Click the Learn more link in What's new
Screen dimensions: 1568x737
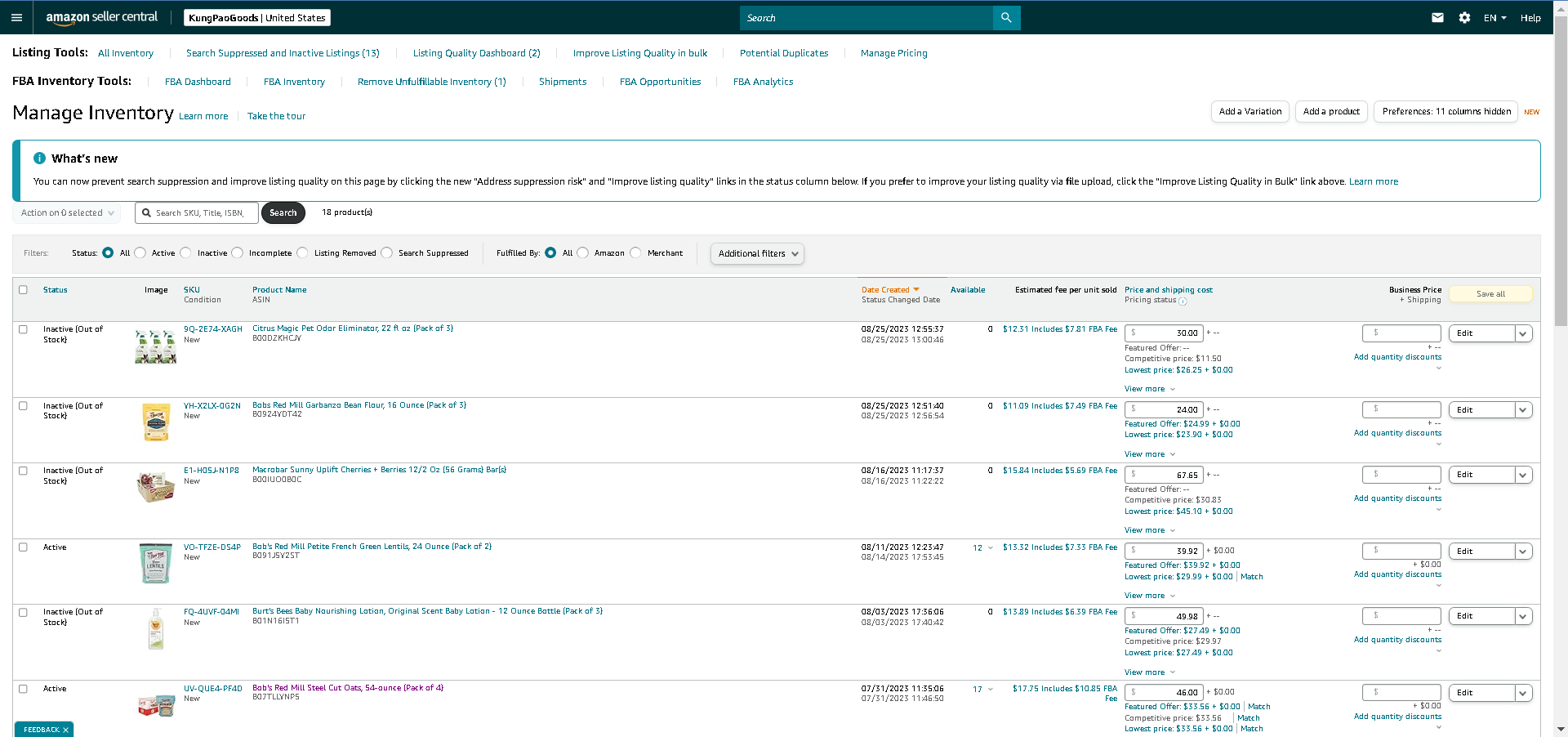tap(1373, 181)
